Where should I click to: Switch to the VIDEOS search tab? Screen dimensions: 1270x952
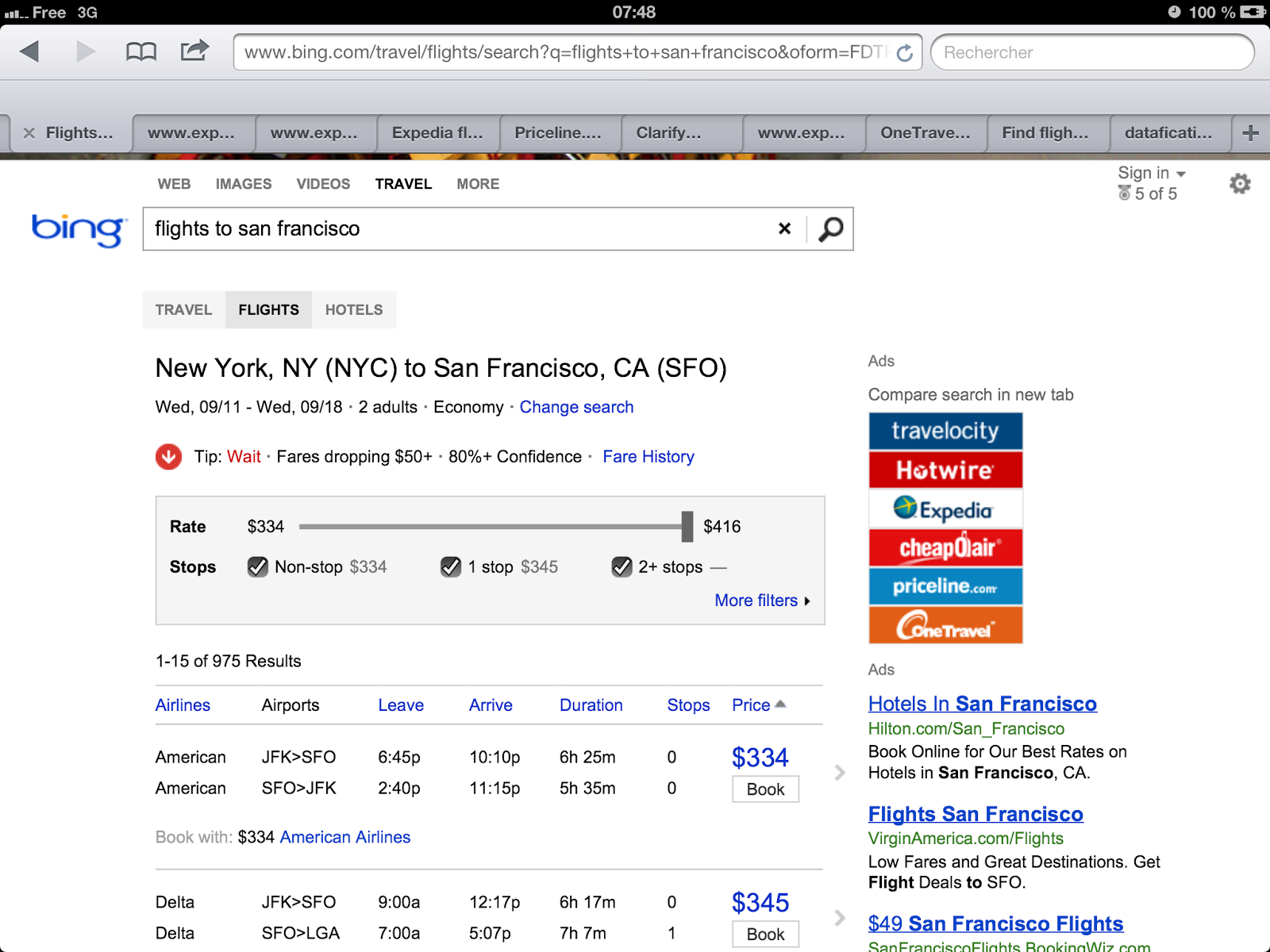pos(323,184)
